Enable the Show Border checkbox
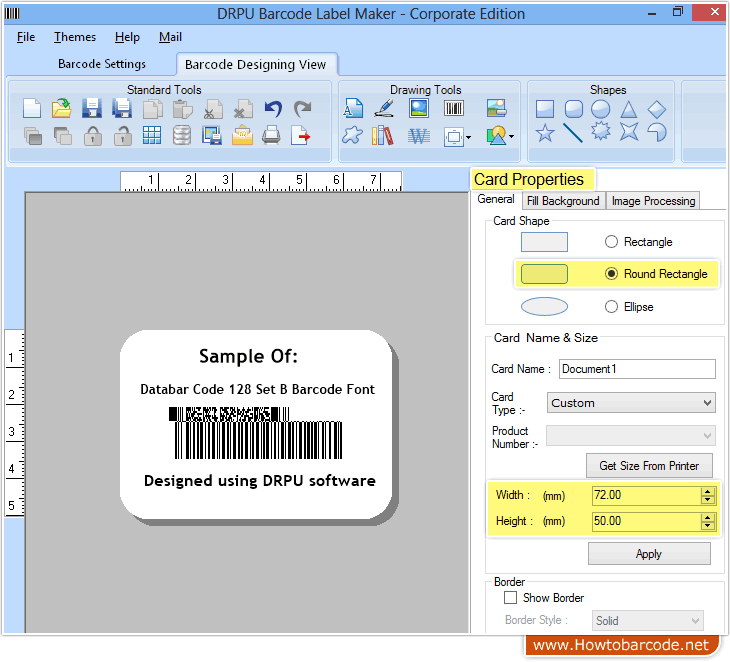 (510, 598)
